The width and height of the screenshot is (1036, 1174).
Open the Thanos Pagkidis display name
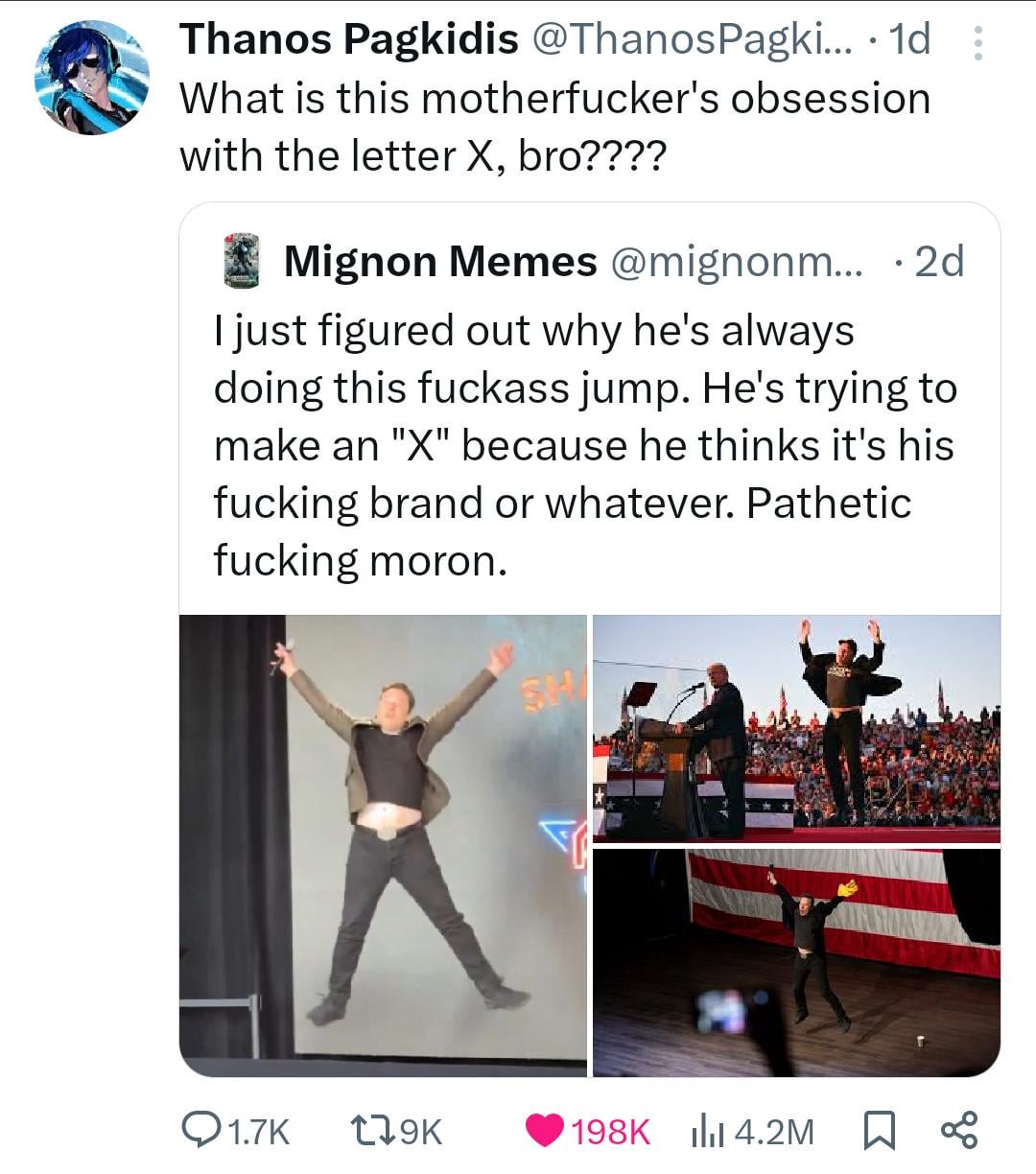tap(349, 39)
